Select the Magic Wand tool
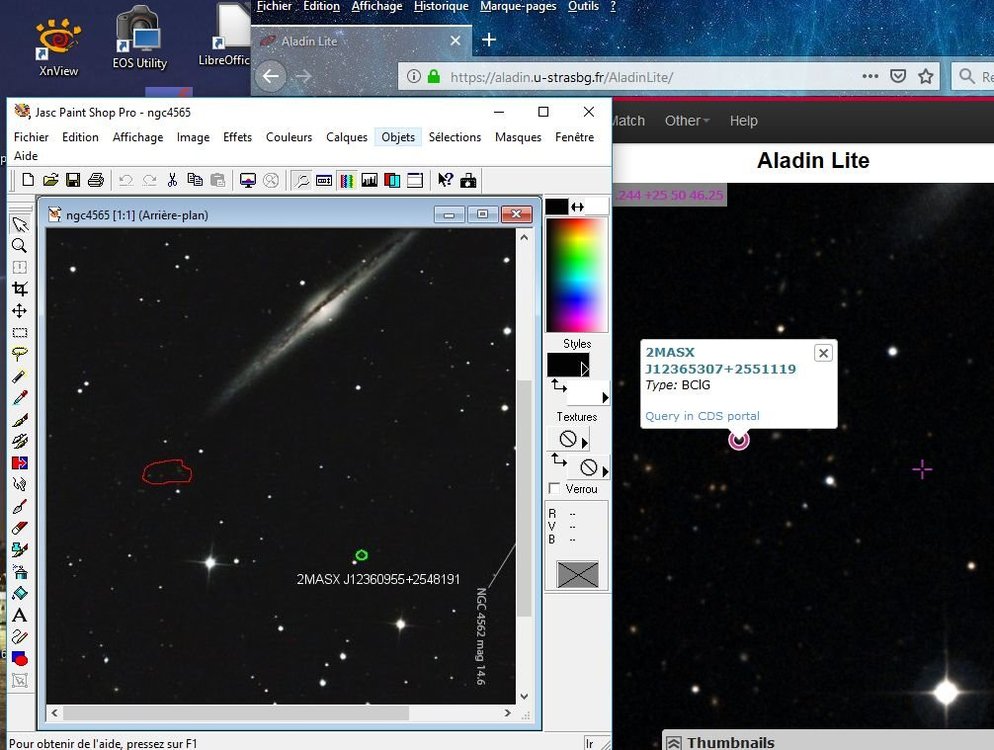The image size is (994, 750). tap(20, 377)
